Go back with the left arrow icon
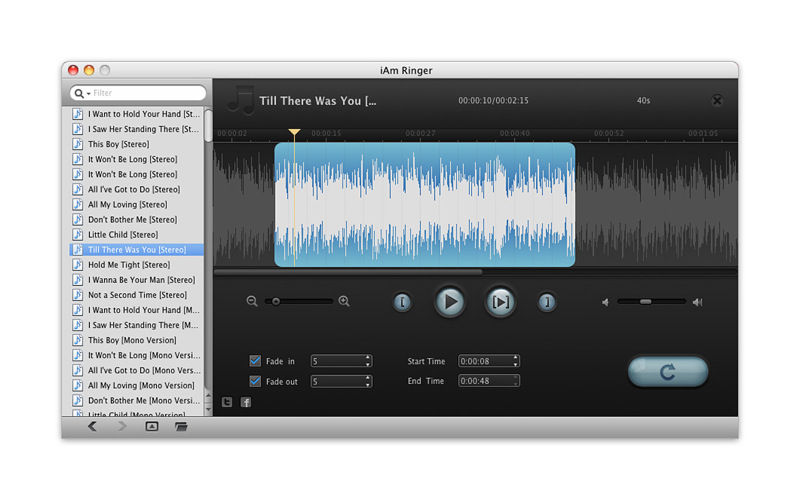This screenshot has width=800, height=500. coord(92,426)
